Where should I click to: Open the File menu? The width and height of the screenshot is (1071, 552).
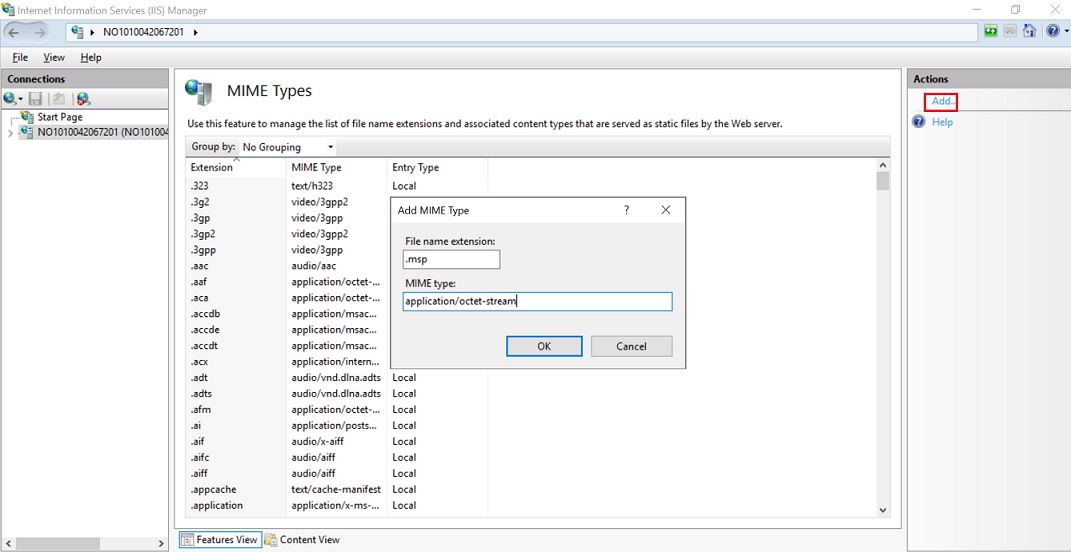point(20,58)
